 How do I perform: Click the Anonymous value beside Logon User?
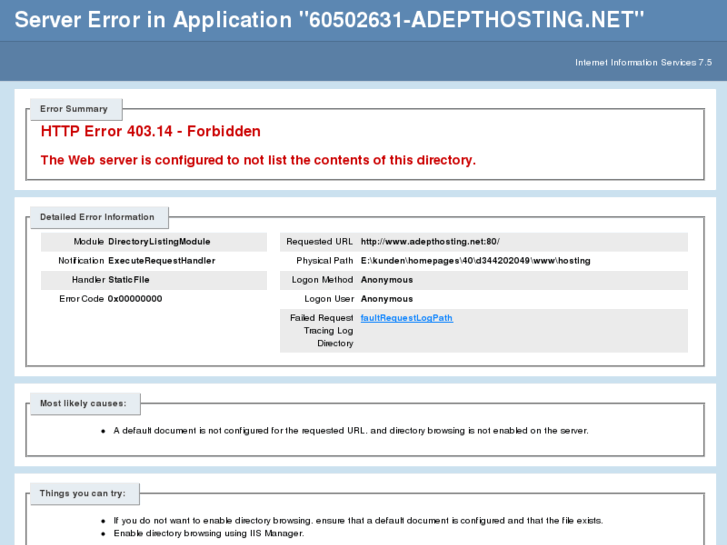click(387, 299)
